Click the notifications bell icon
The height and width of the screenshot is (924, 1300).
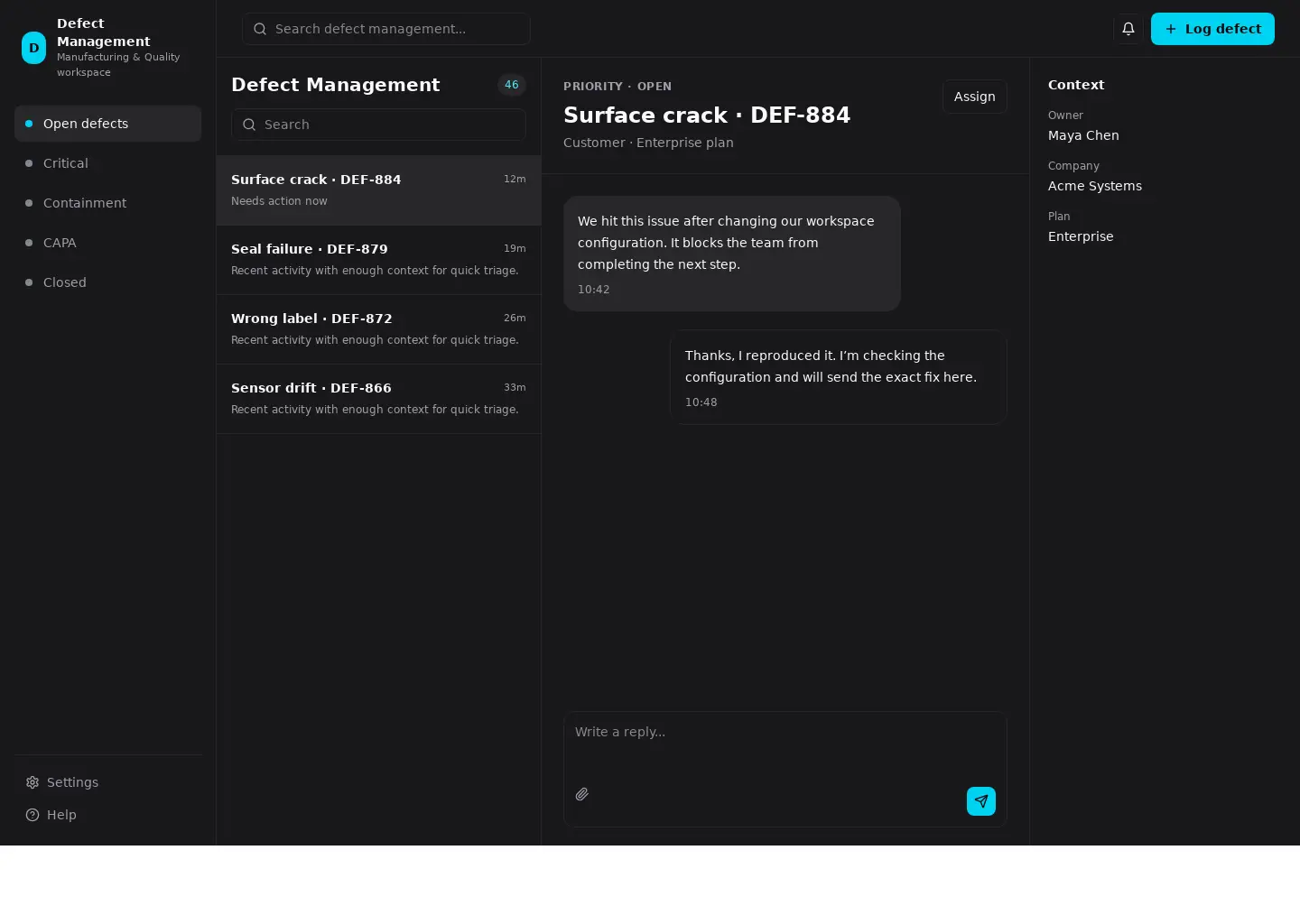tap(1128, 29)
